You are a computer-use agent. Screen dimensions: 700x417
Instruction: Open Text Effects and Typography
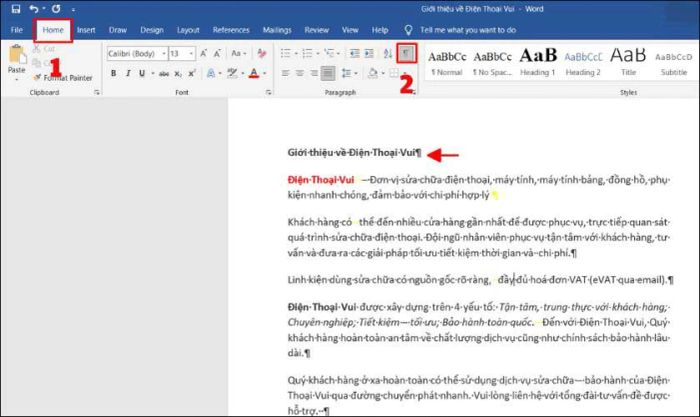click(x=211, y=73)
